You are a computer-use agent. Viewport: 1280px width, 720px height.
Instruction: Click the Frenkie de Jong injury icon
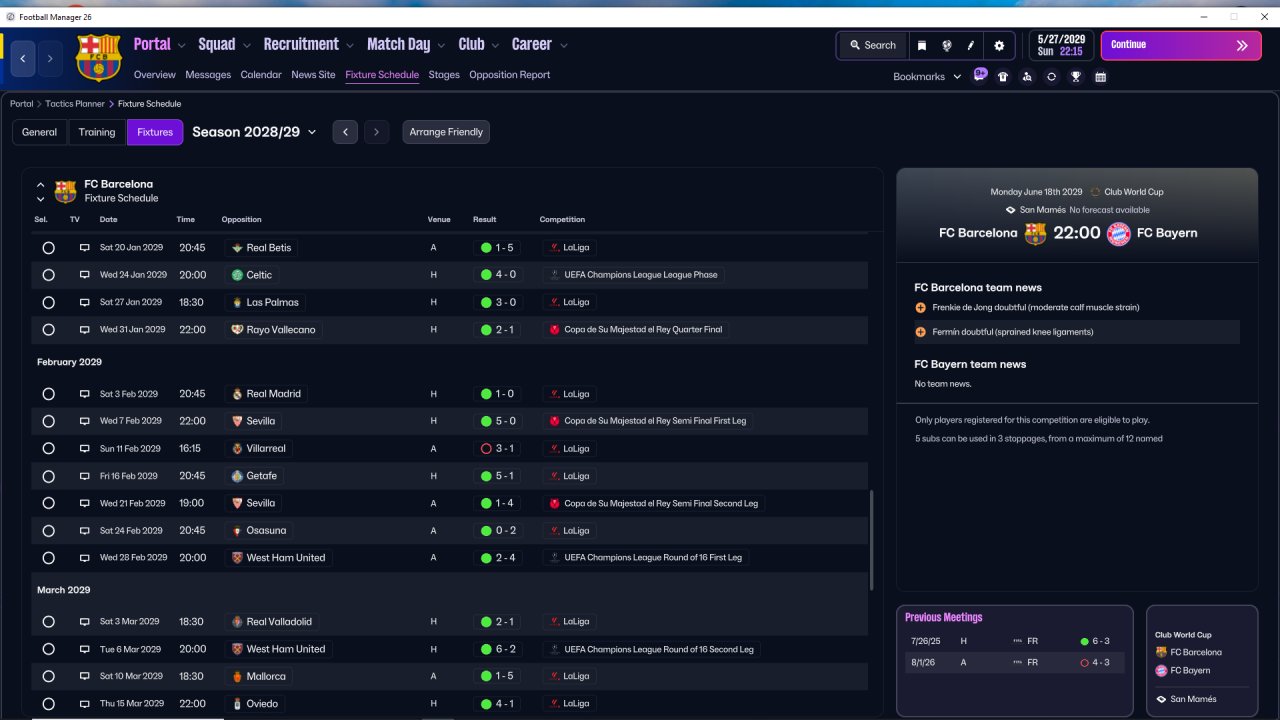tap(920, 308)
